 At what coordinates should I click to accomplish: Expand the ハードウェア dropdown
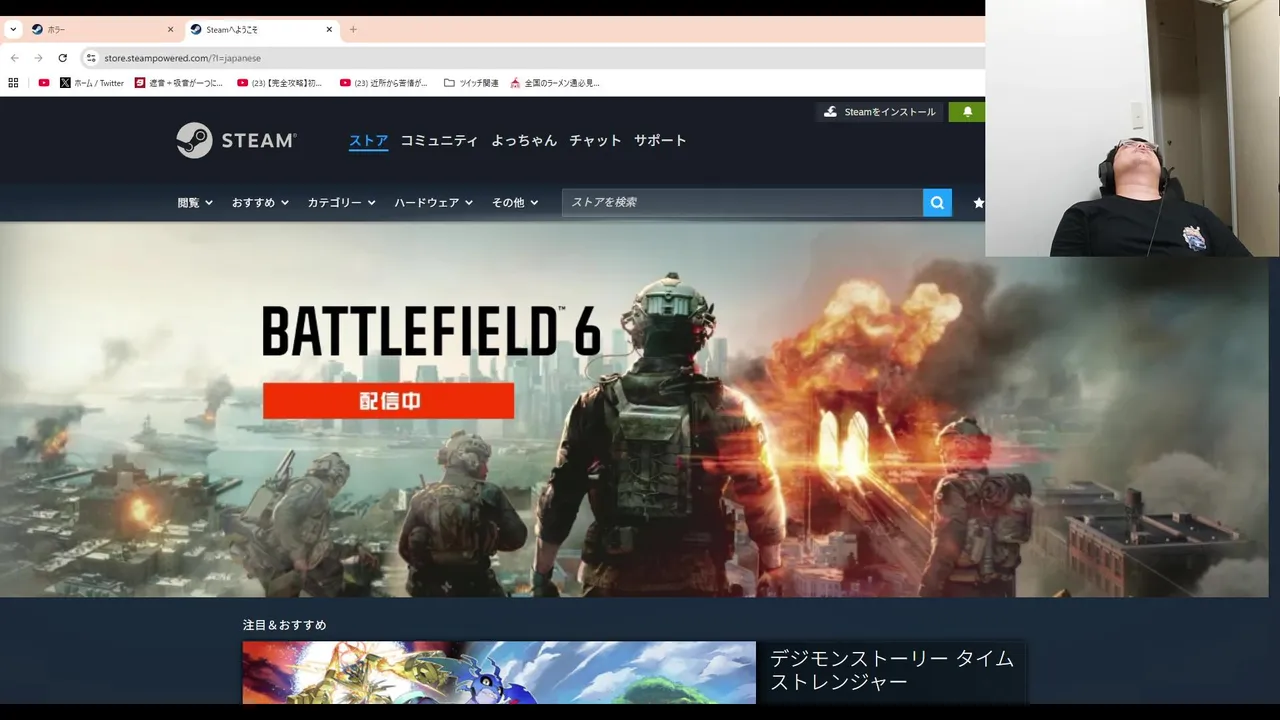click(435, 202)
